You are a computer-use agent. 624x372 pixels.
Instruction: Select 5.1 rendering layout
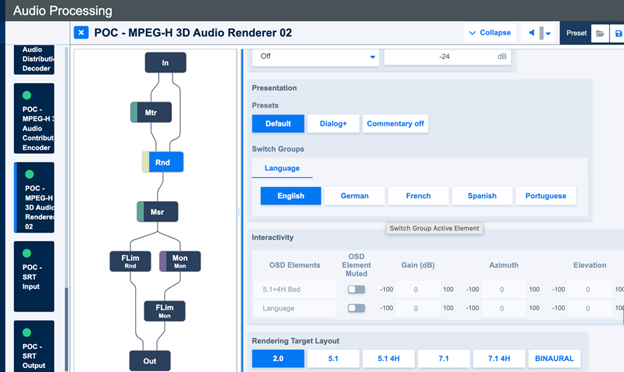point(333,358)
